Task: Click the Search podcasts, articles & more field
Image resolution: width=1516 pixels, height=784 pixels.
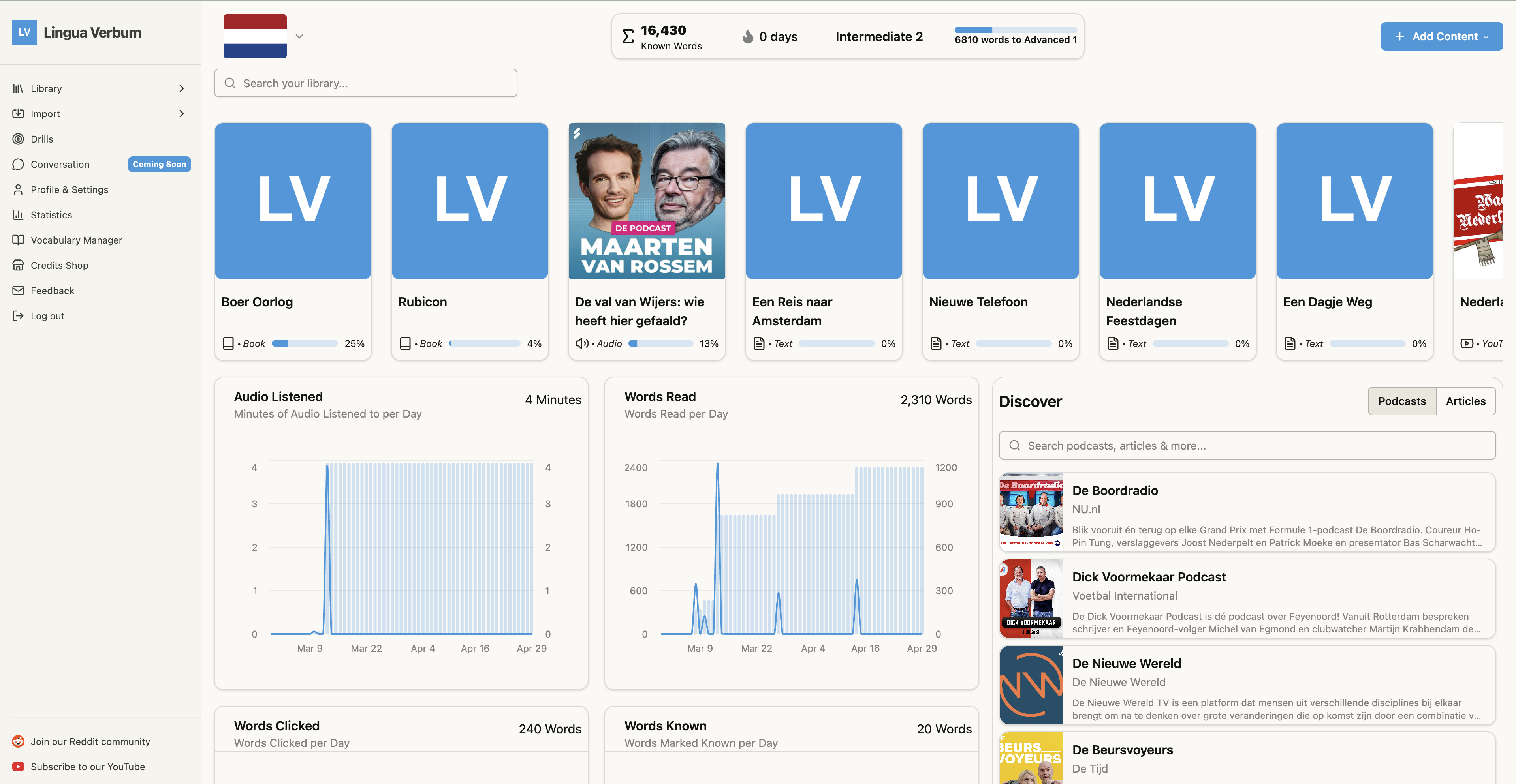Action: point(1247,445)
